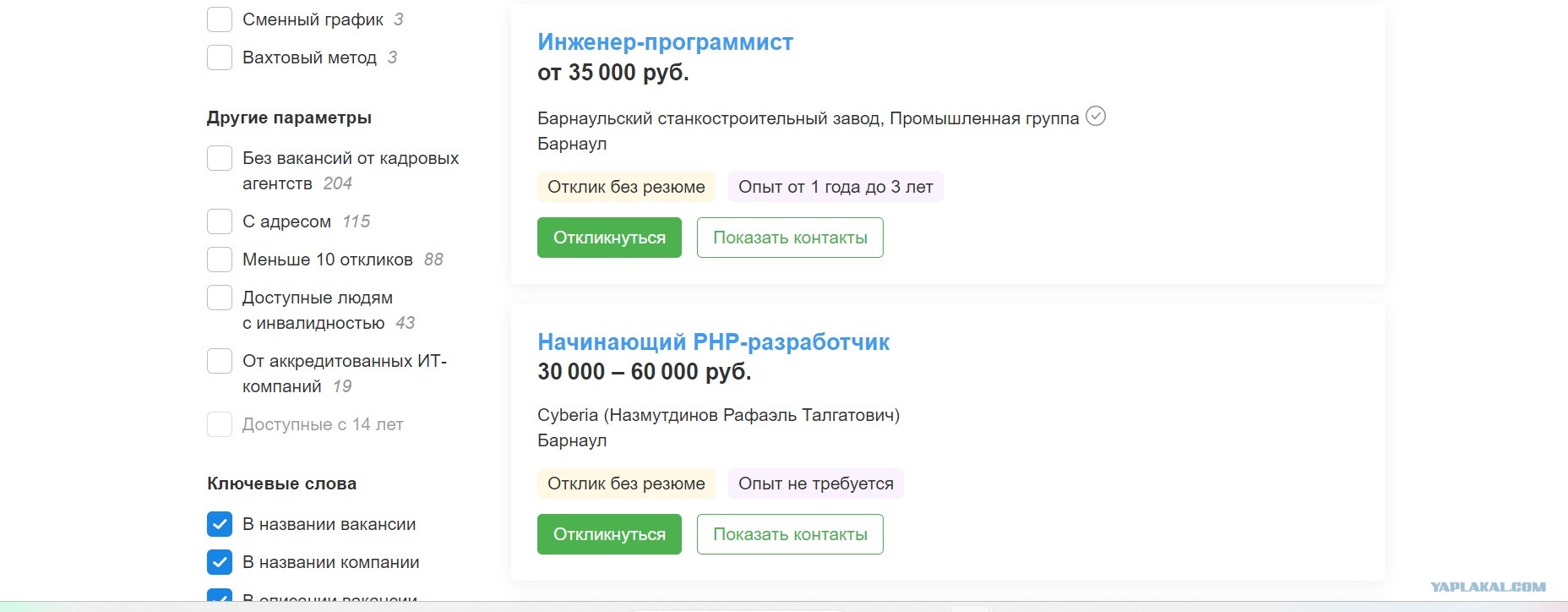
Task: Click Откликнуться for Инженер-программист
Action: [609, 238]
